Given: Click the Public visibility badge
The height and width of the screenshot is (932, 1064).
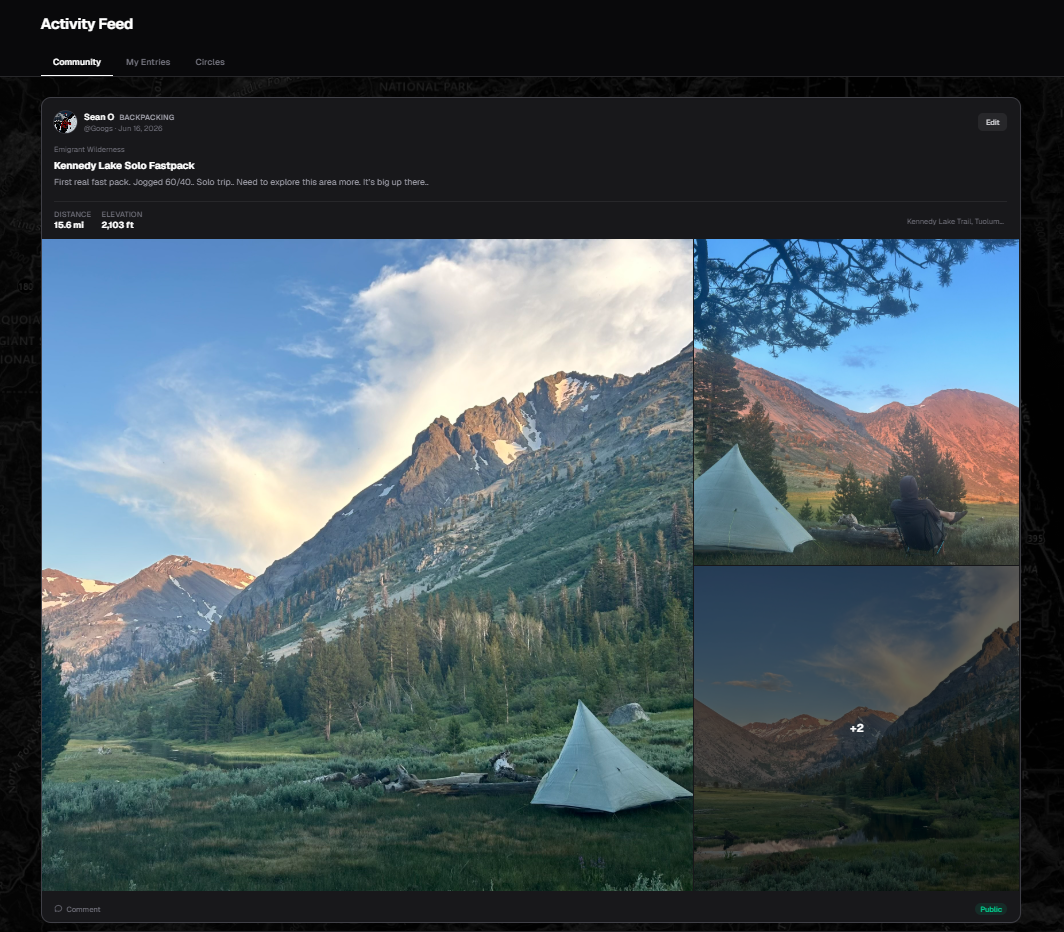Looking at the screenshot, I should [991, 909].
